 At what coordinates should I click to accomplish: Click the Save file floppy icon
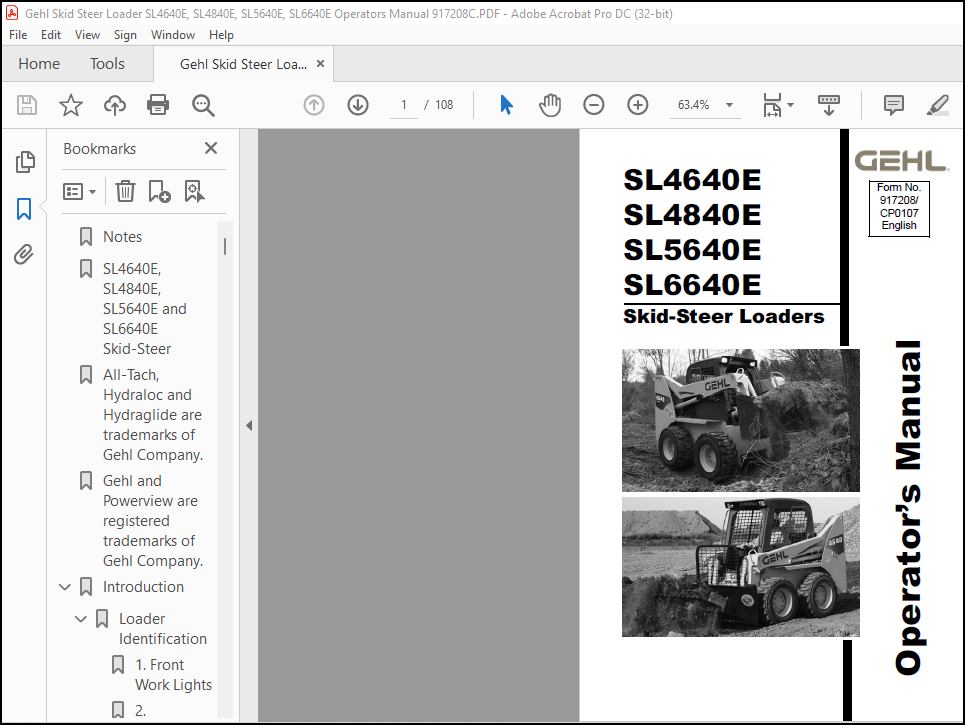click(x=26, y=105)
